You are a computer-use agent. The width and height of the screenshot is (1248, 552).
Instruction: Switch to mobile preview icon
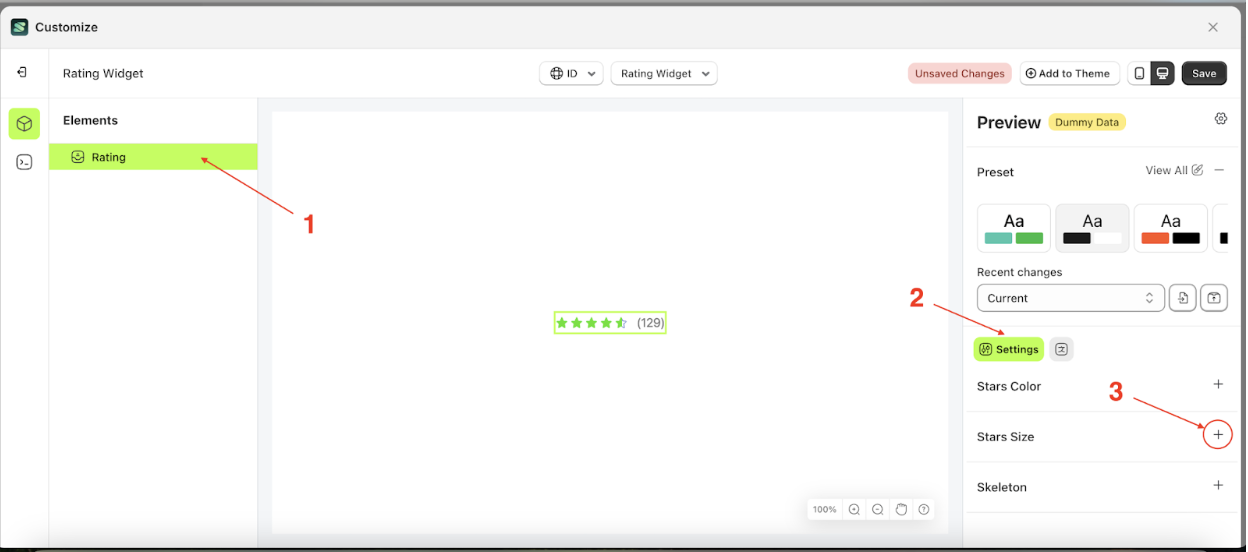click(1139, 73)
